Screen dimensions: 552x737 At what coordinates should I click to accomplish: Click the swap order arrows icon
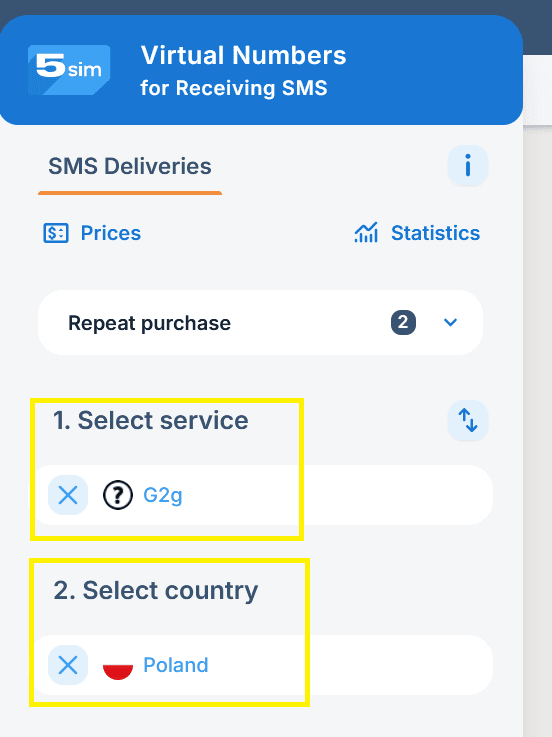[x=467, y=420]
